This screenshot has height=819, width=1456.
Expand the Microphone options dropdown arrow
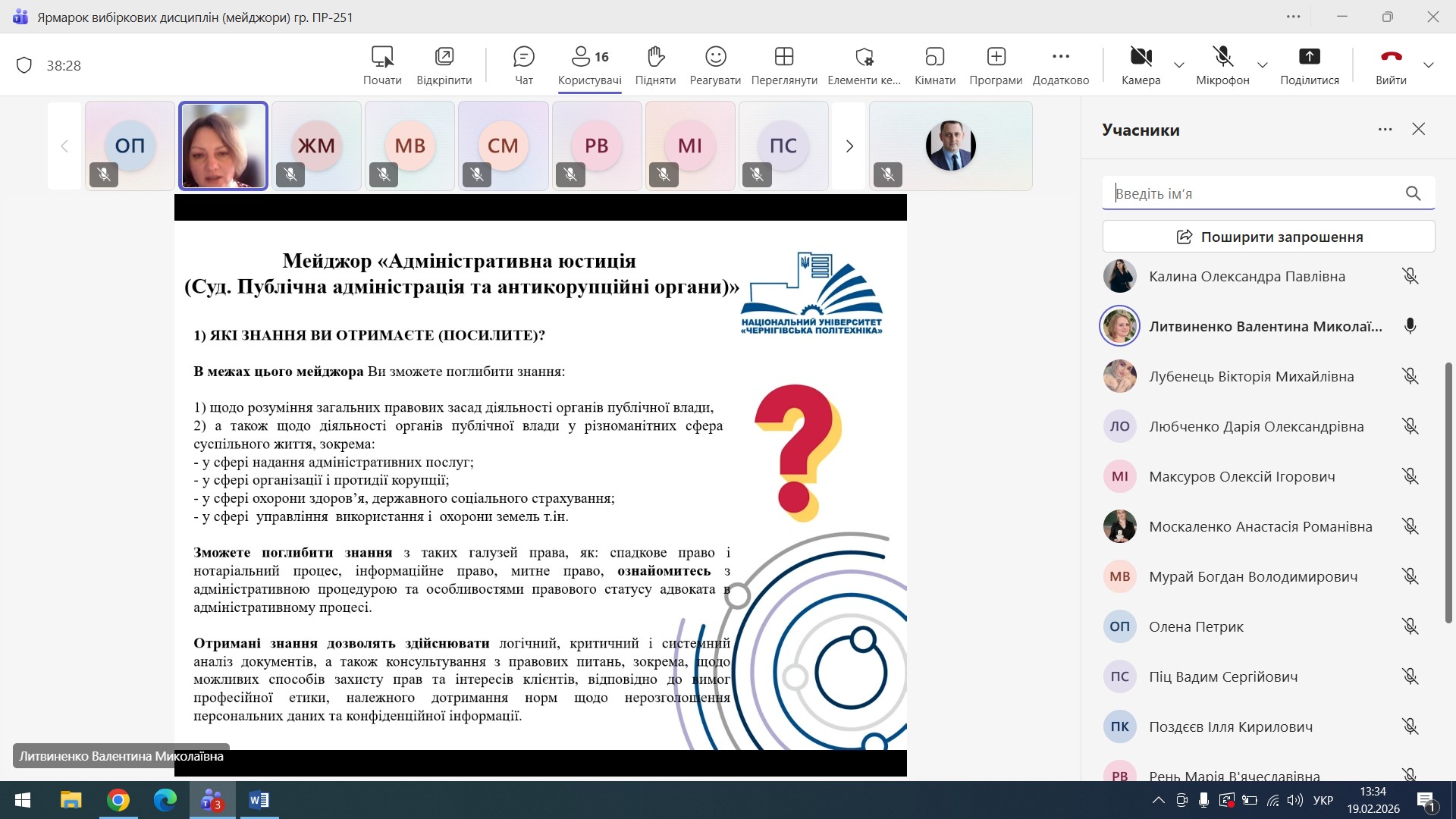1263,65
